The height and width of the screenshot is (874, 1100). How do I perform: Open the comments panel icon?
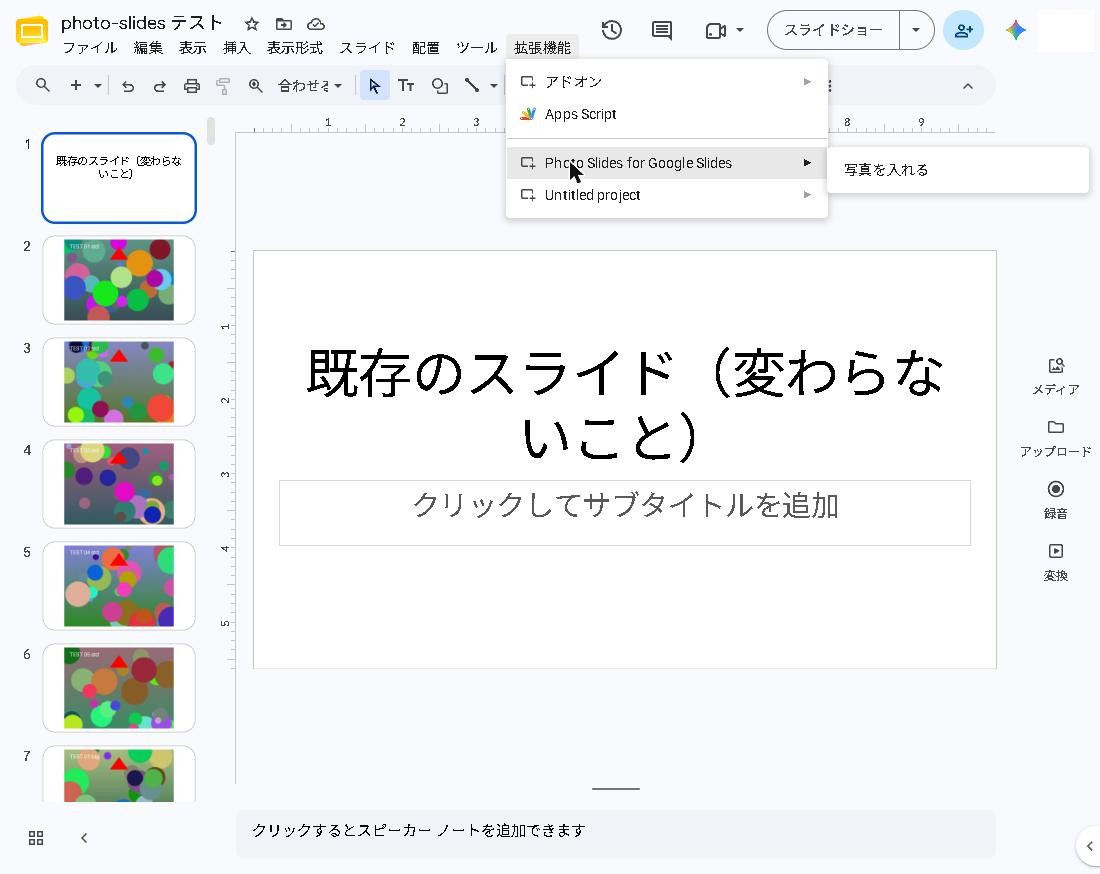coord(662,30)
